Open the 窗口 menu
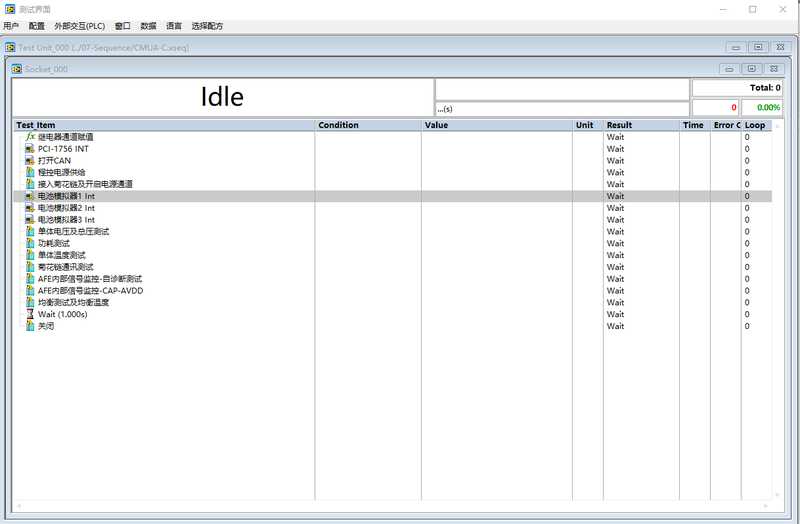 [x=122, y=26]
